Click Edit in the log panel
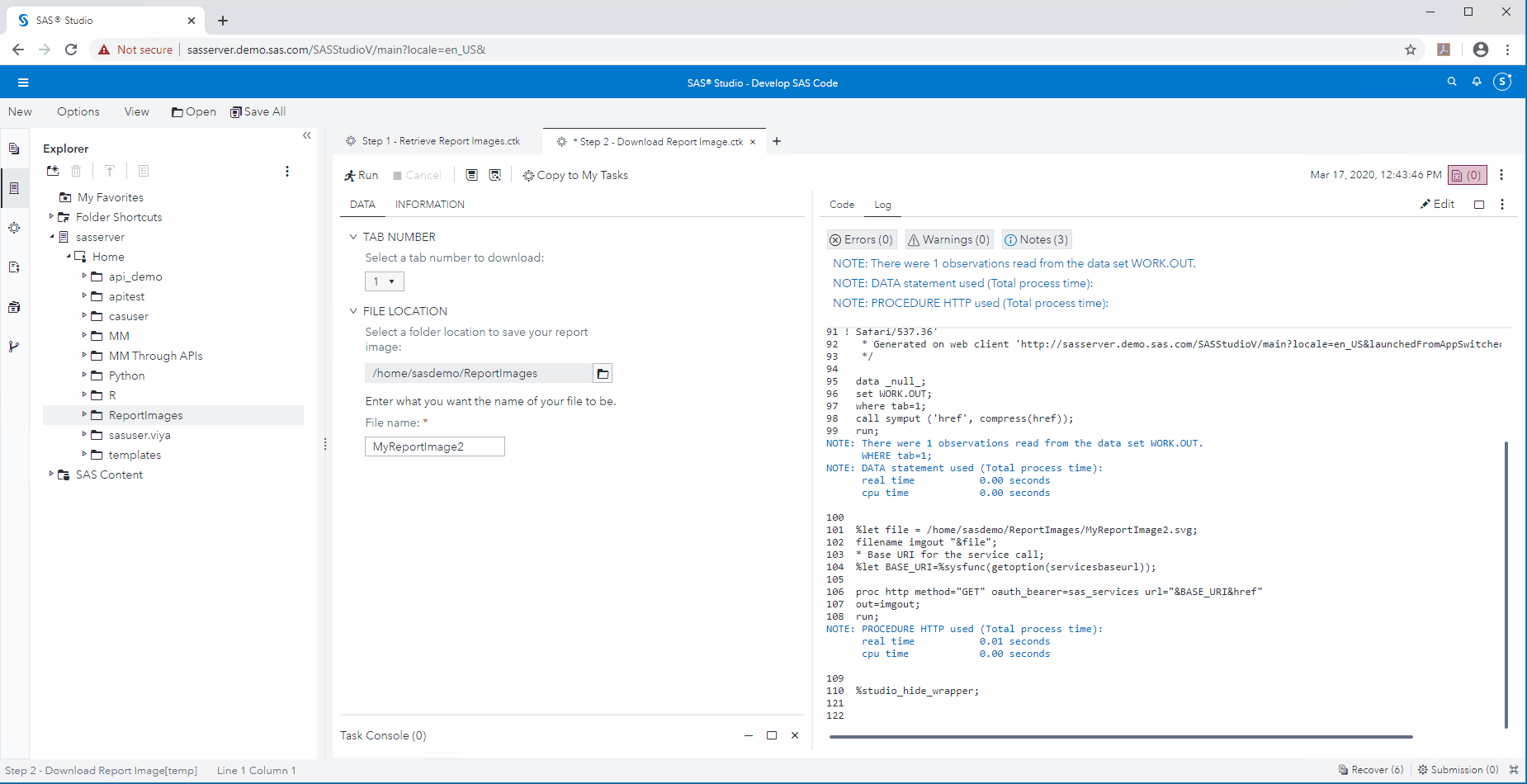Screen dimensions: 1527x784 pos(1437,205)
